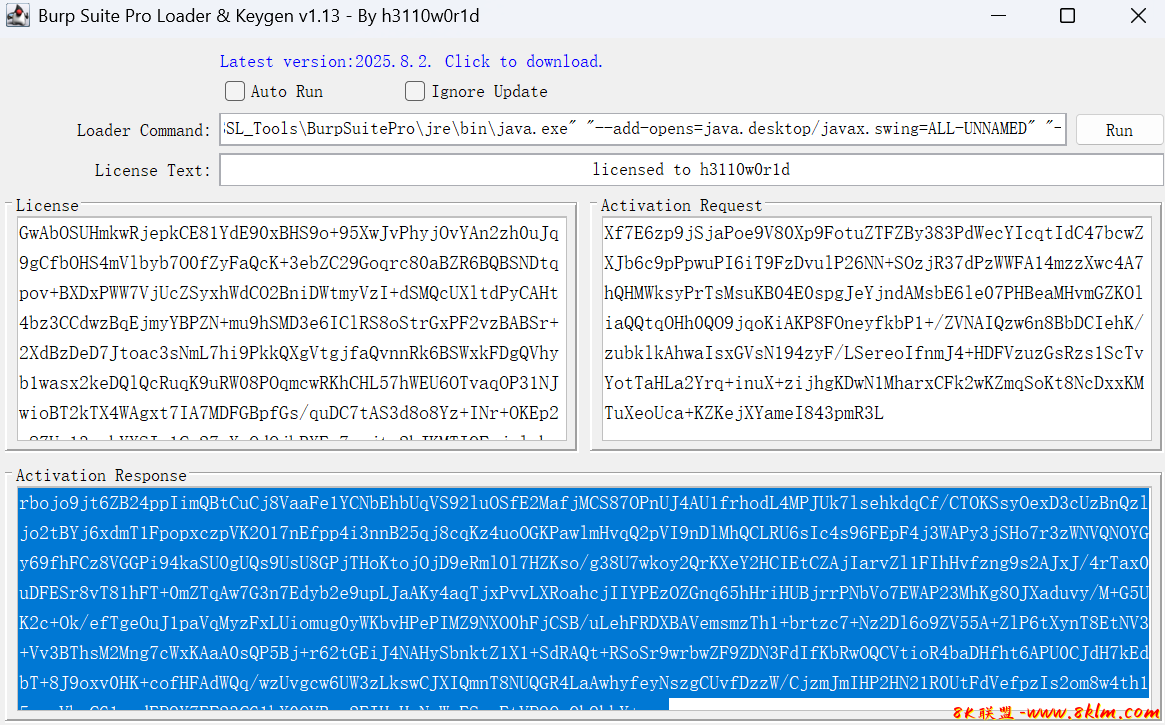The width and height of the screenshot is (1165, 725).
Task: Toggle the Ignore Update checkbox
Action: coord(415,92)
